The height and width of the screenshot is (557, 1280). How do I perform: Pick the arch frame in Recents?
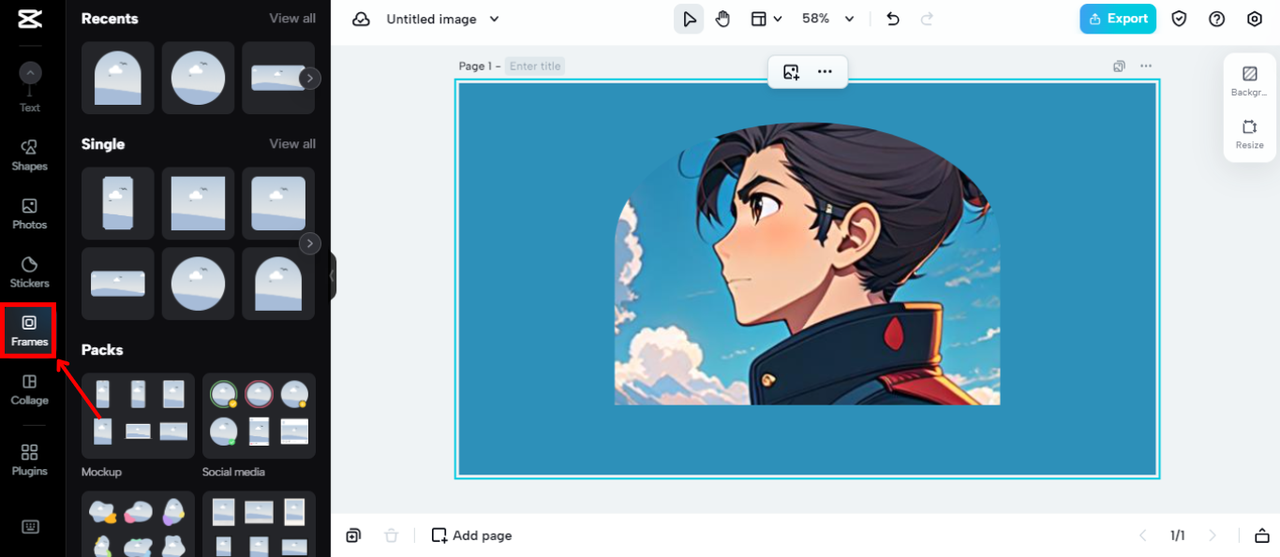click(118, 78)
